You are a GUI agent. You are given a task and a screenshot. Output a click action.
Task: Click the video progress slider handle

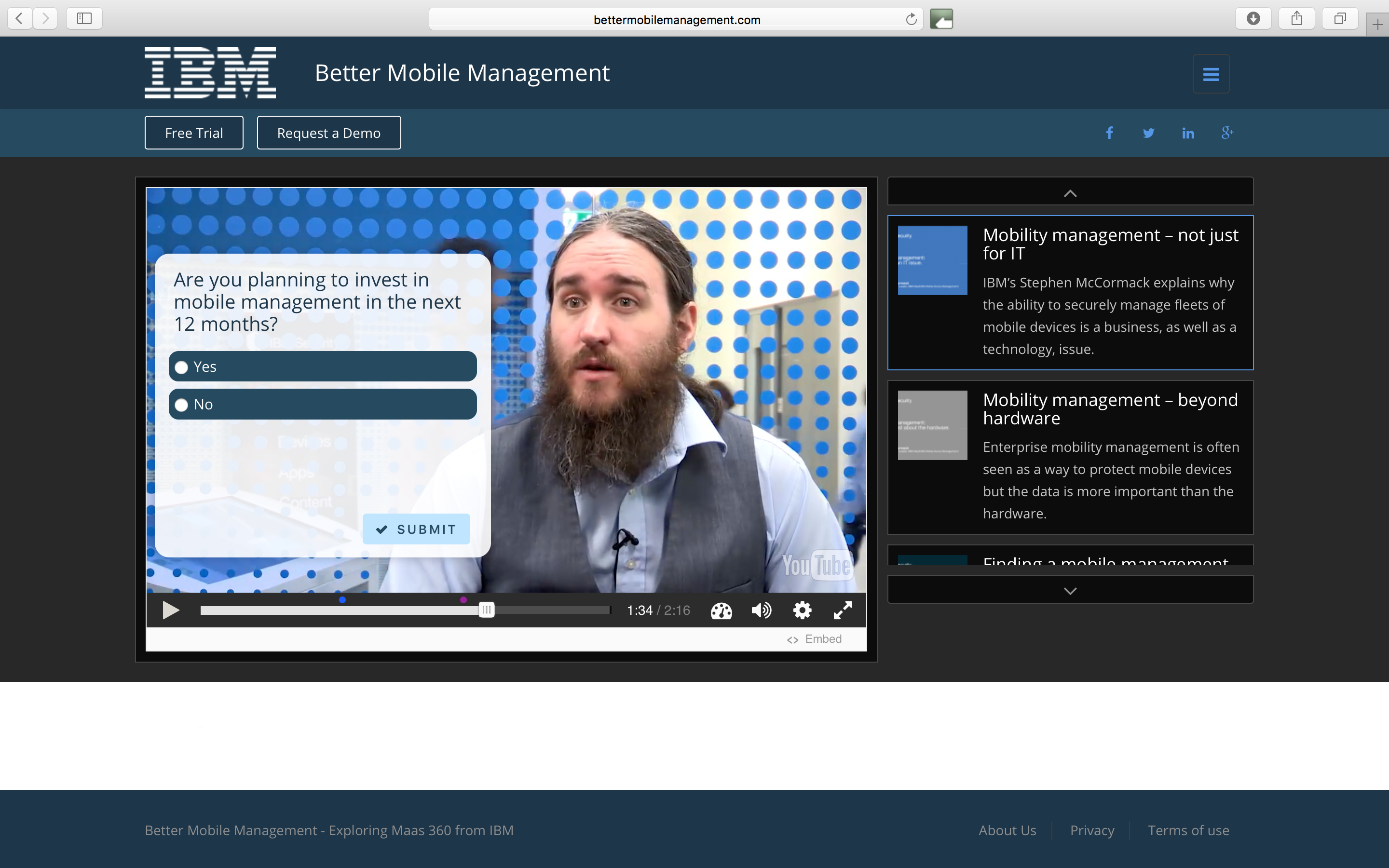pos(486,610)
